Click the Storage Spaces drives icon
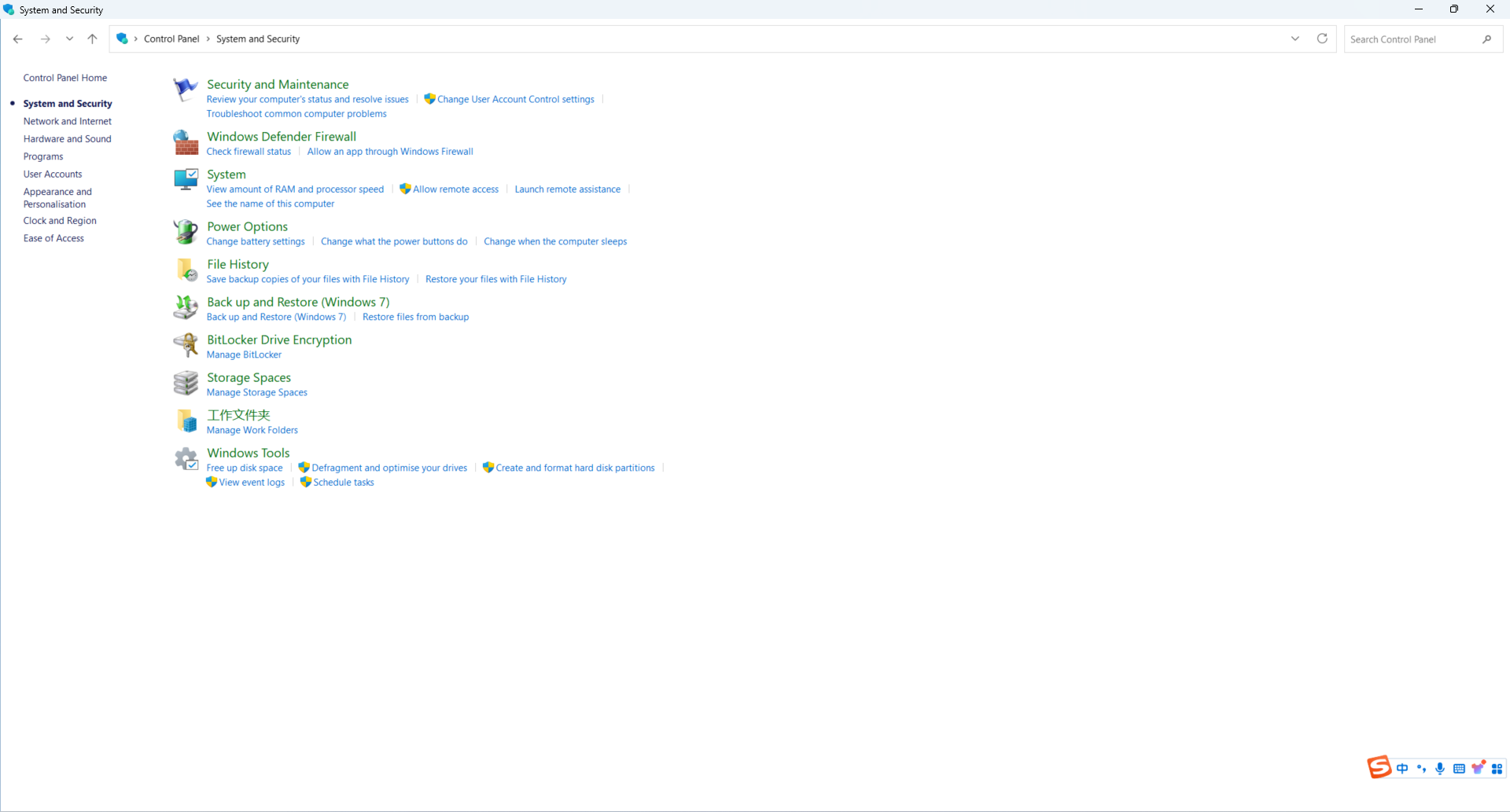Viewport: 1510px width, 812px height. click(x=186, y=384)
